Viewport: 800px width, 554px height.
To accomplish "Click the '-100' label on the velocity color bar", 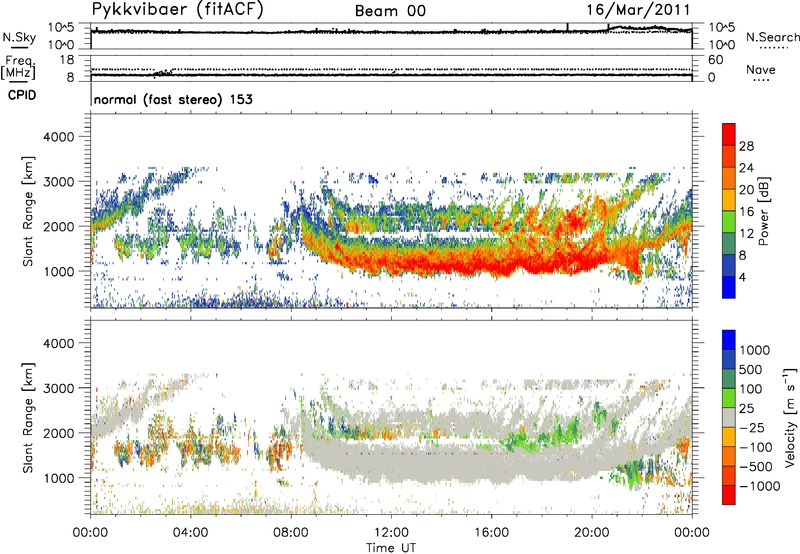I will (755, 447).
